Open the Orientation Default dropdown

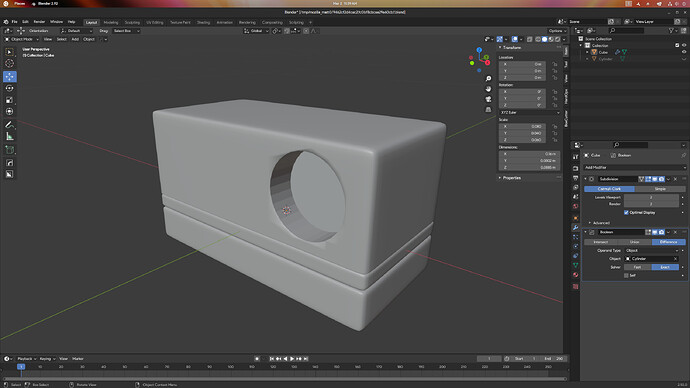76,31
